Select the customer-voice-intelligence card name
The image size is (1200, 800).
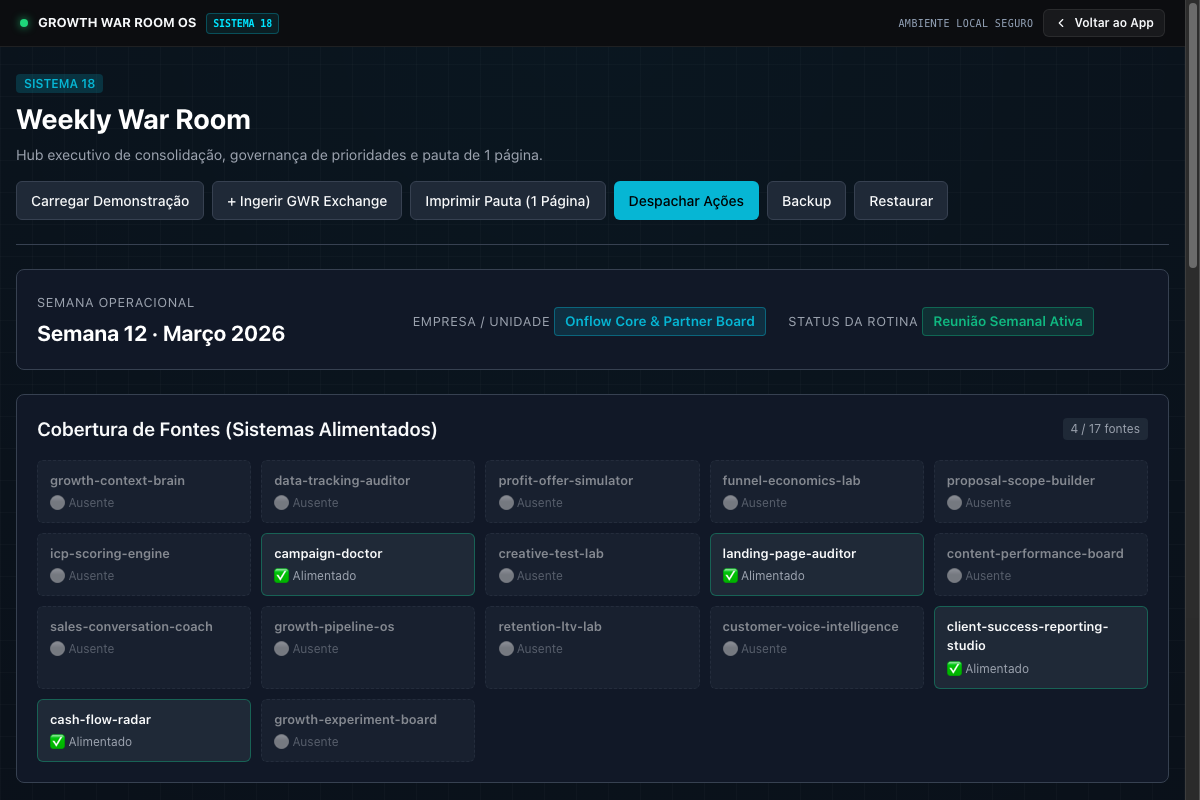click(810, 627)
